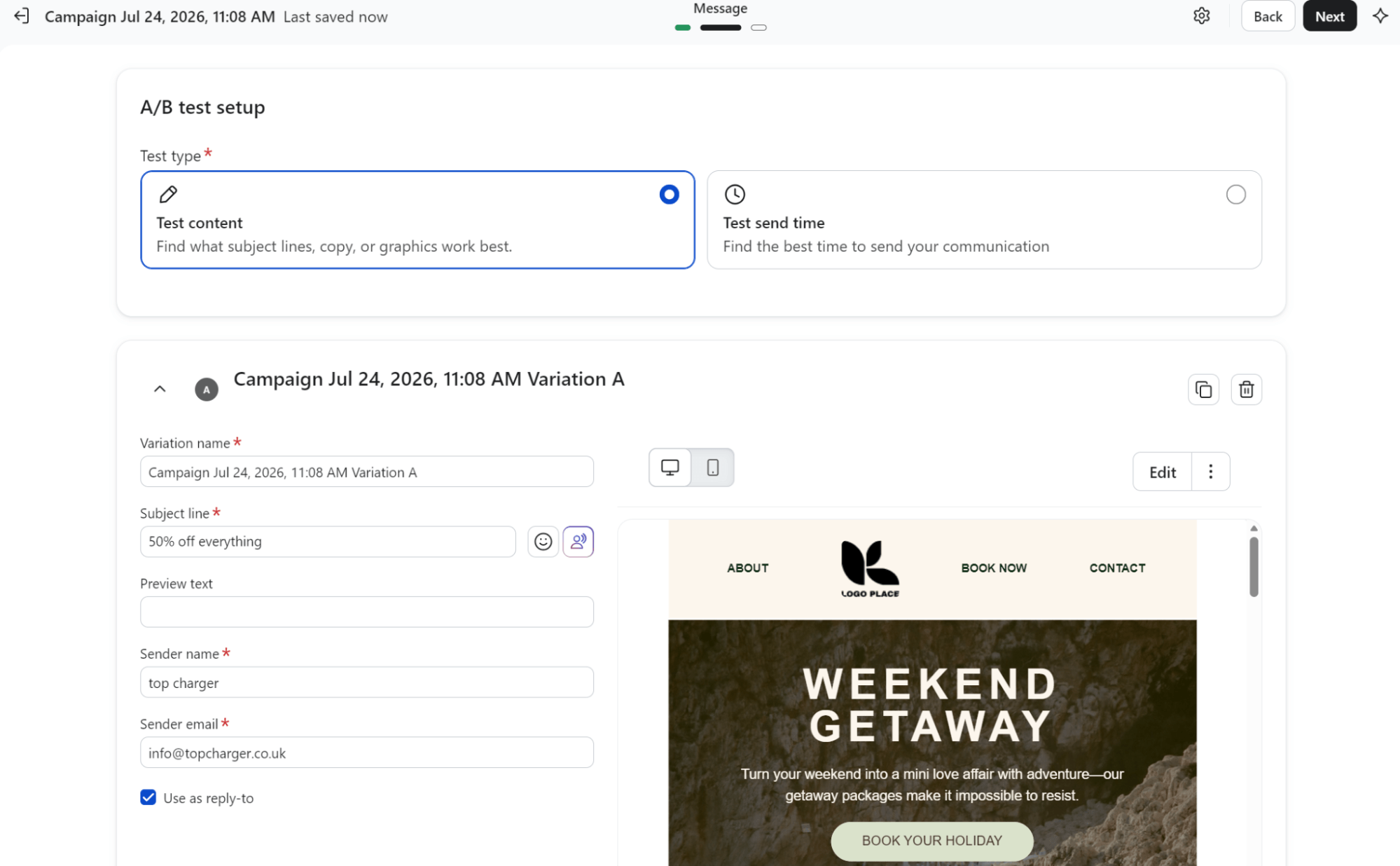Viewport: 1400px width, 866px height.
Task: Click the Sender name input field
Action: [366, 682]
